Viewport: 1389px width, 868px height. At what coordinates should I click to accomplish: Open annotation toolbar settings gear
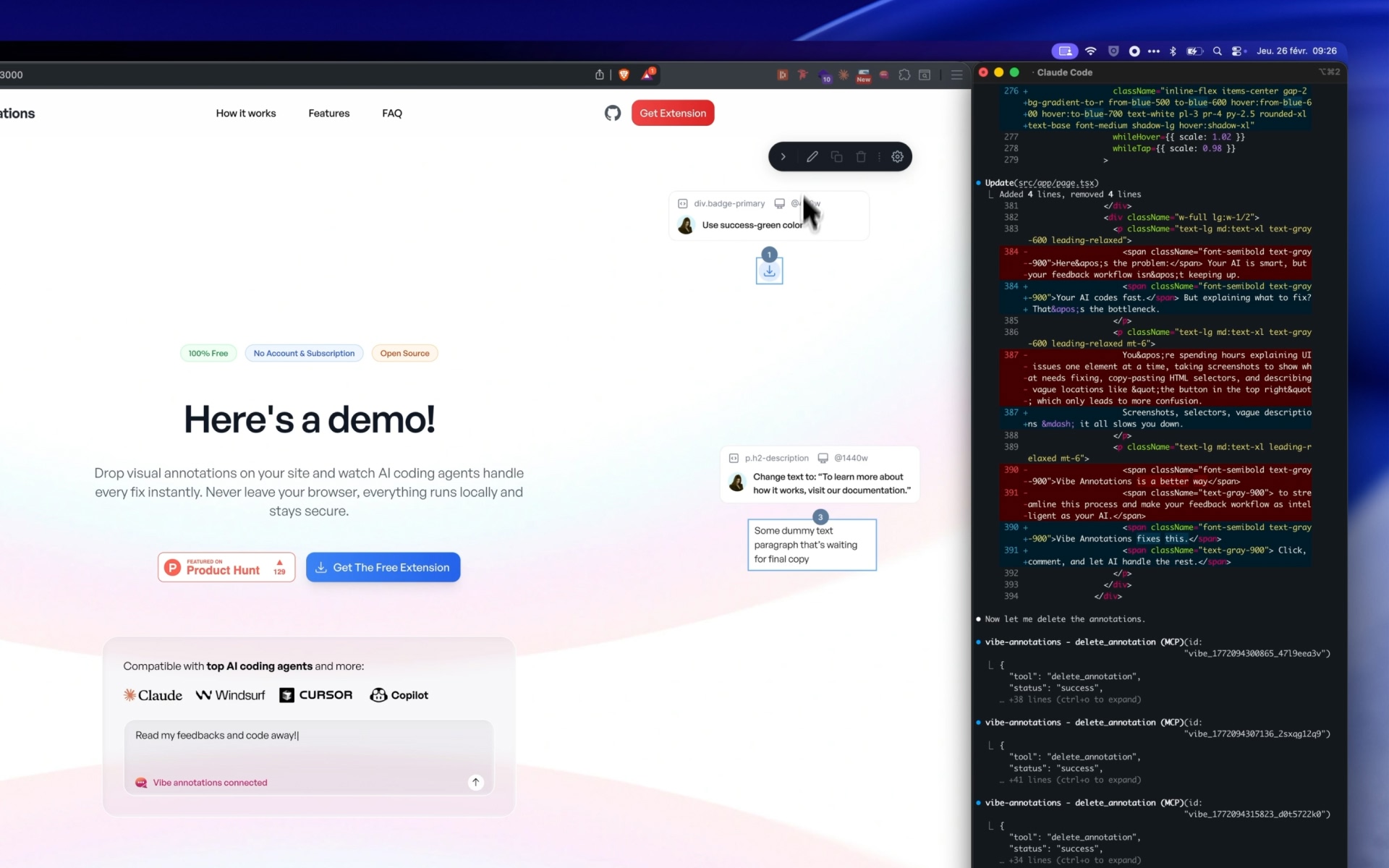coord(897,157)
